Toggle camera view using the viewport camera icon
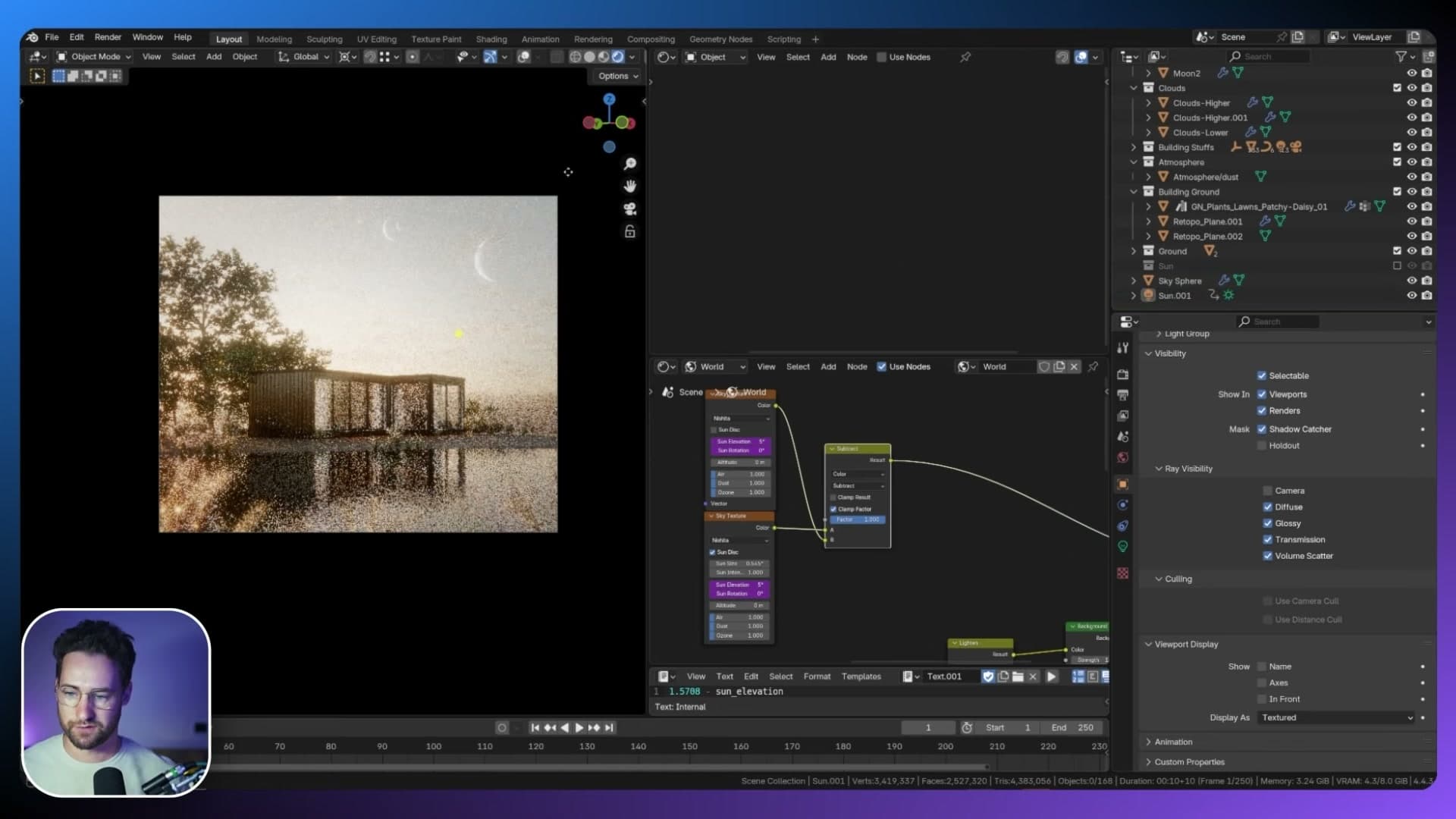 [629, 209]
